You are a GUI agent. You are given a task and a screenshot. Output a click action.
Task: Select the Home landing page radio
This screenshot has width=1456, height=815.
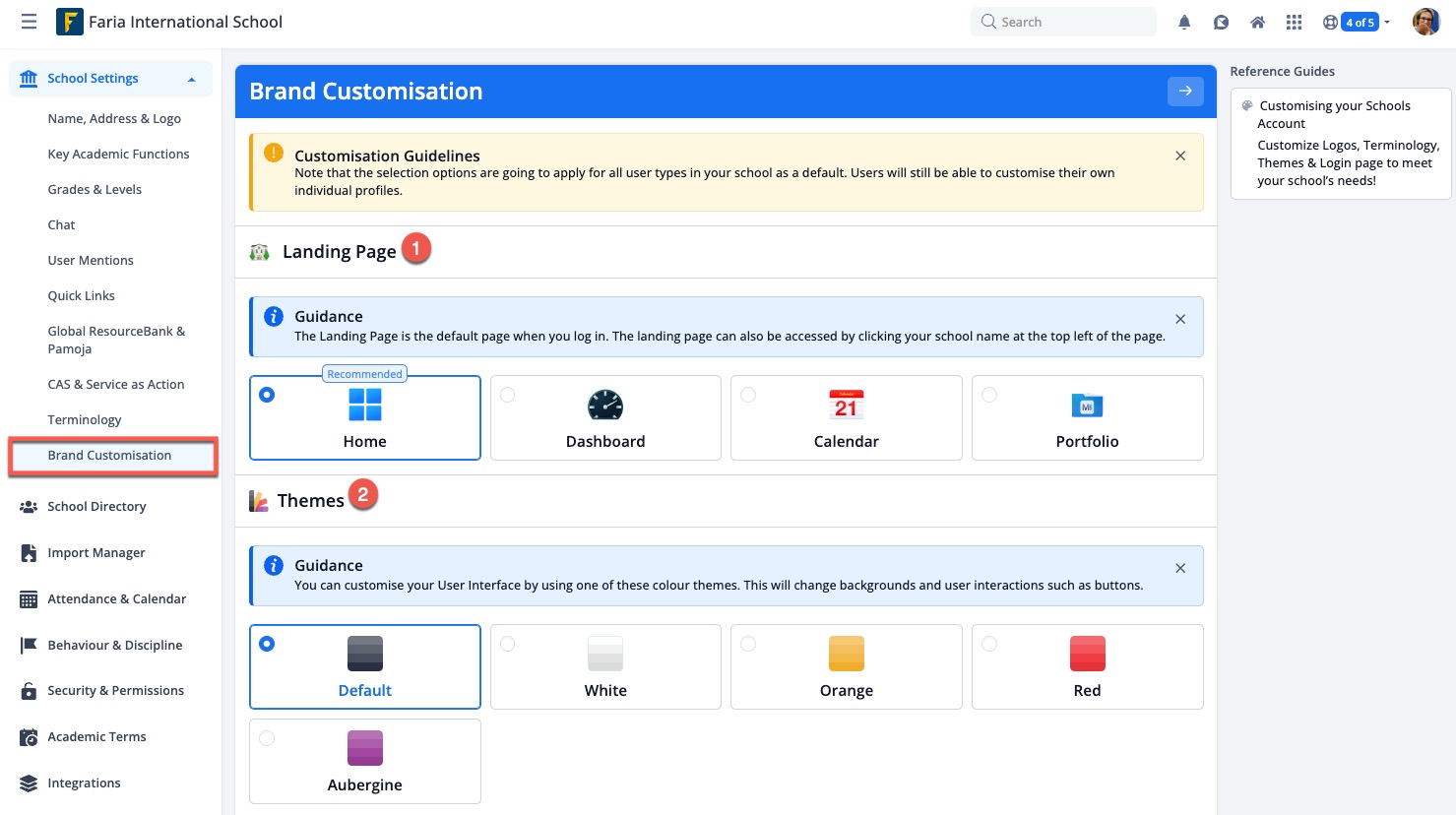[267, 395]
